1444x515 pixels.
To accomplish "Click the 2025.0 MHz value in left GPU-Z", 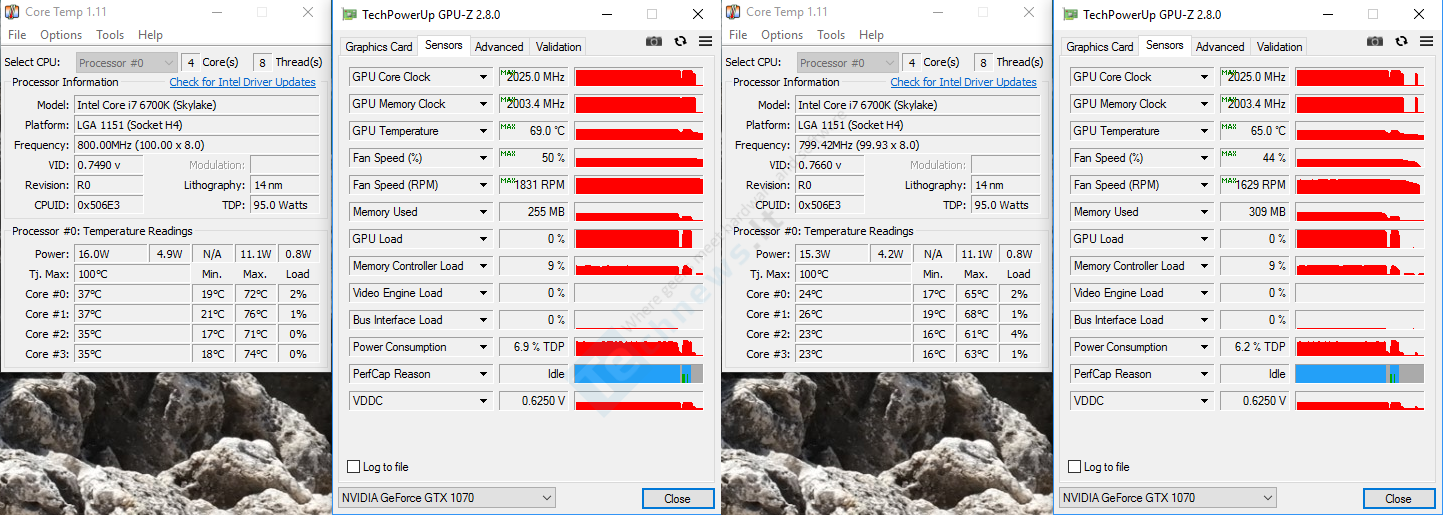I will 534,77.
